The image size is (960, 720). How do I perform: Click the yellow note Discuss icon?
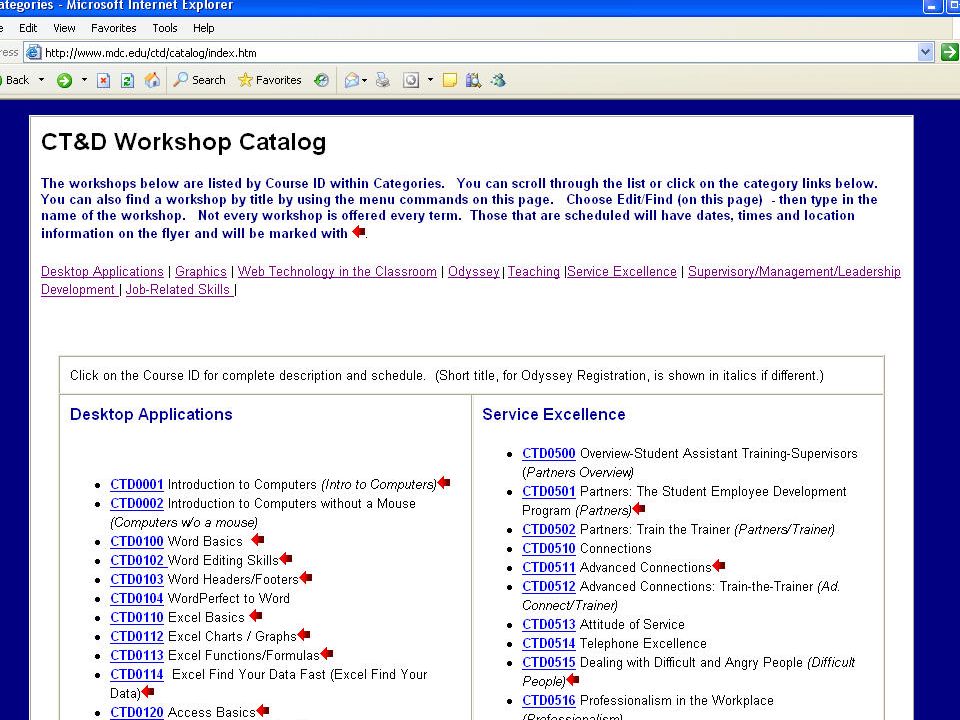[450, 80]
